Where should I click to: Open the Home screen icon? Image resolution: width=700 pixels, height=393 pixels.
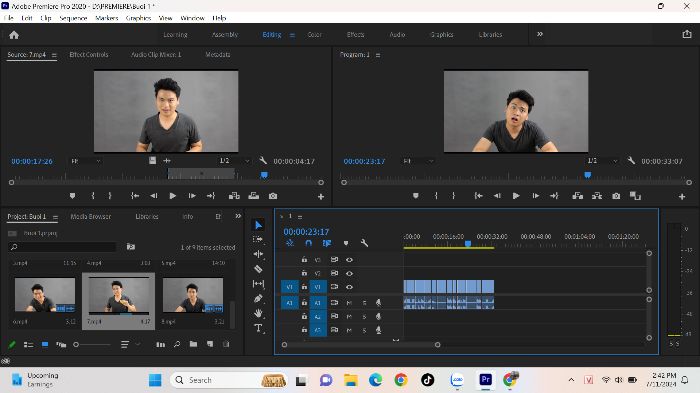[x=14, y=35]
